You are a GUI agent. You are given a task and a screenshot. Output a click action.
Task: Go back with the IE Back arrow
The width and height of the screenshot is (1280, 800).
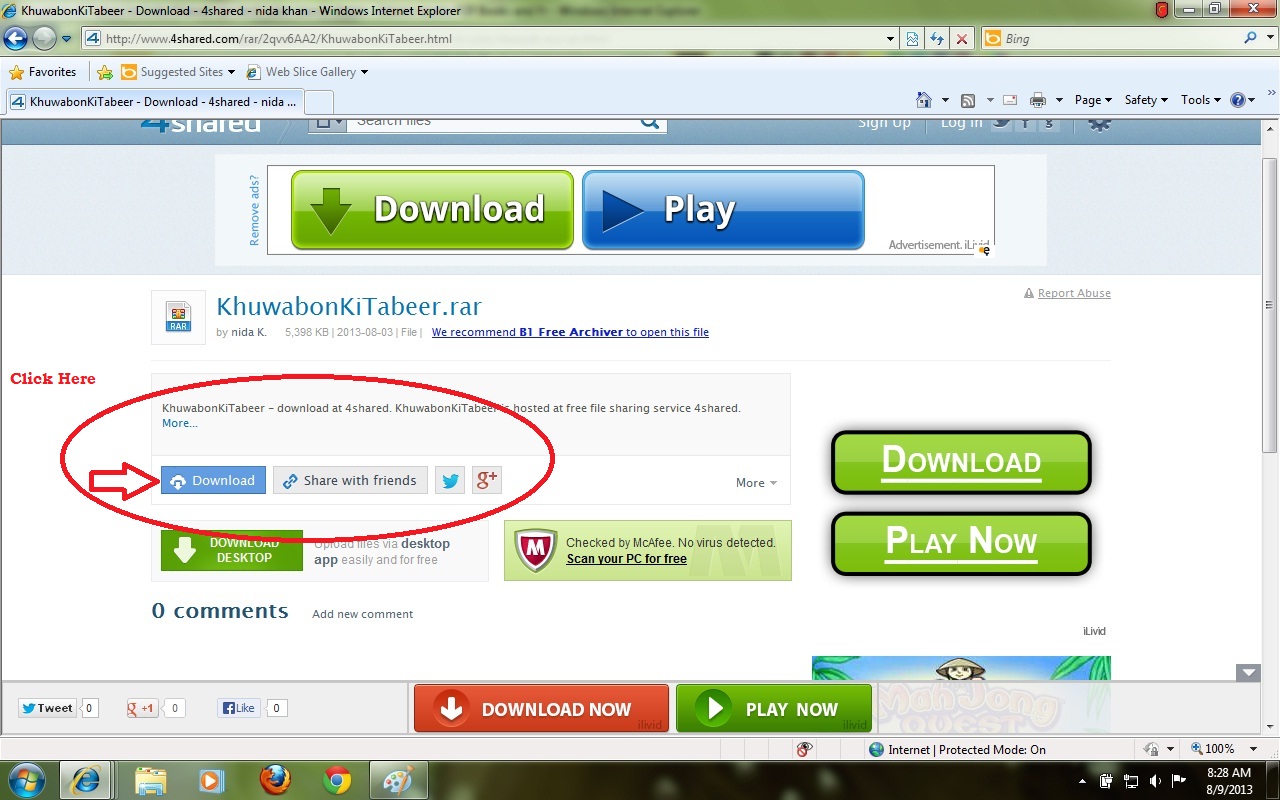click(16, 39)
